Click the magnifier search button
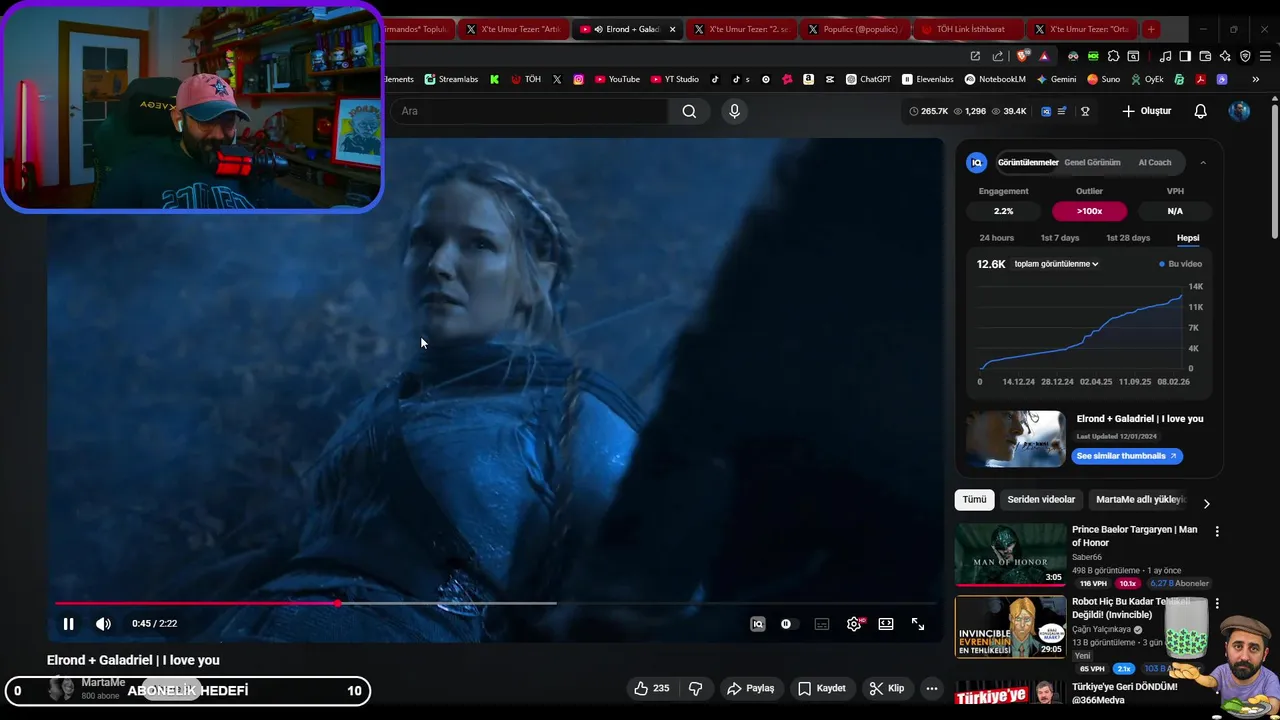Viewport: 1280px width, 720px height. coord(689,111)
